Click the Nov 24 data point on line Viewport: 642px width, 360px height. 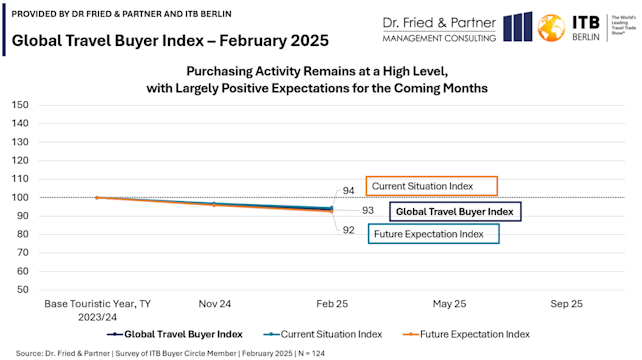pyautogui.click(x=214, y=204)
